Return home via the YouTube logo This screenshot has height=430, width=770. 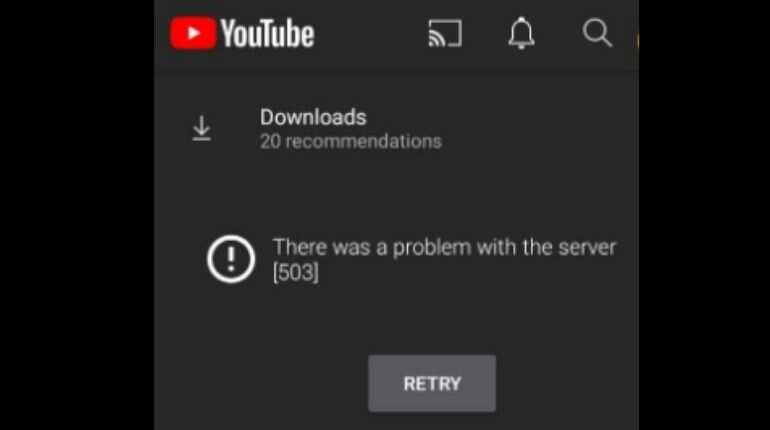click(x=242, y=33)
